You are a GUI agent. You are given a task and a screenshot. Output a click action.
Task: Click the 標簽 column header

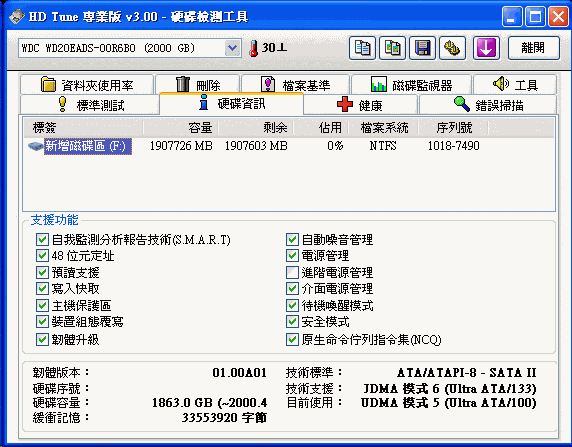(84, 128)
